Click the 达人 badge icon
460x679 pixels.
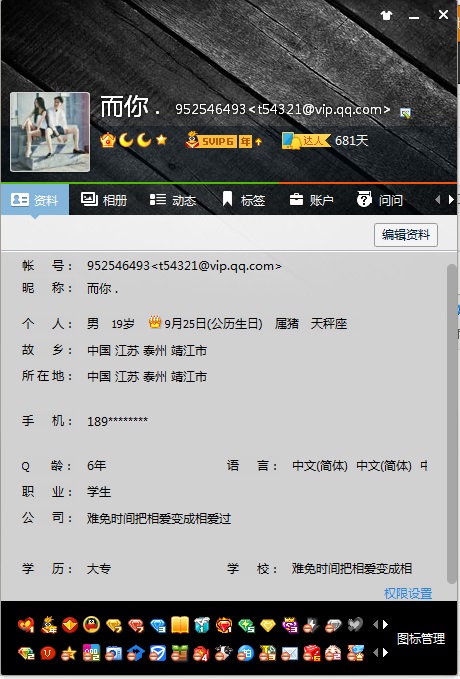coord(306,140)
